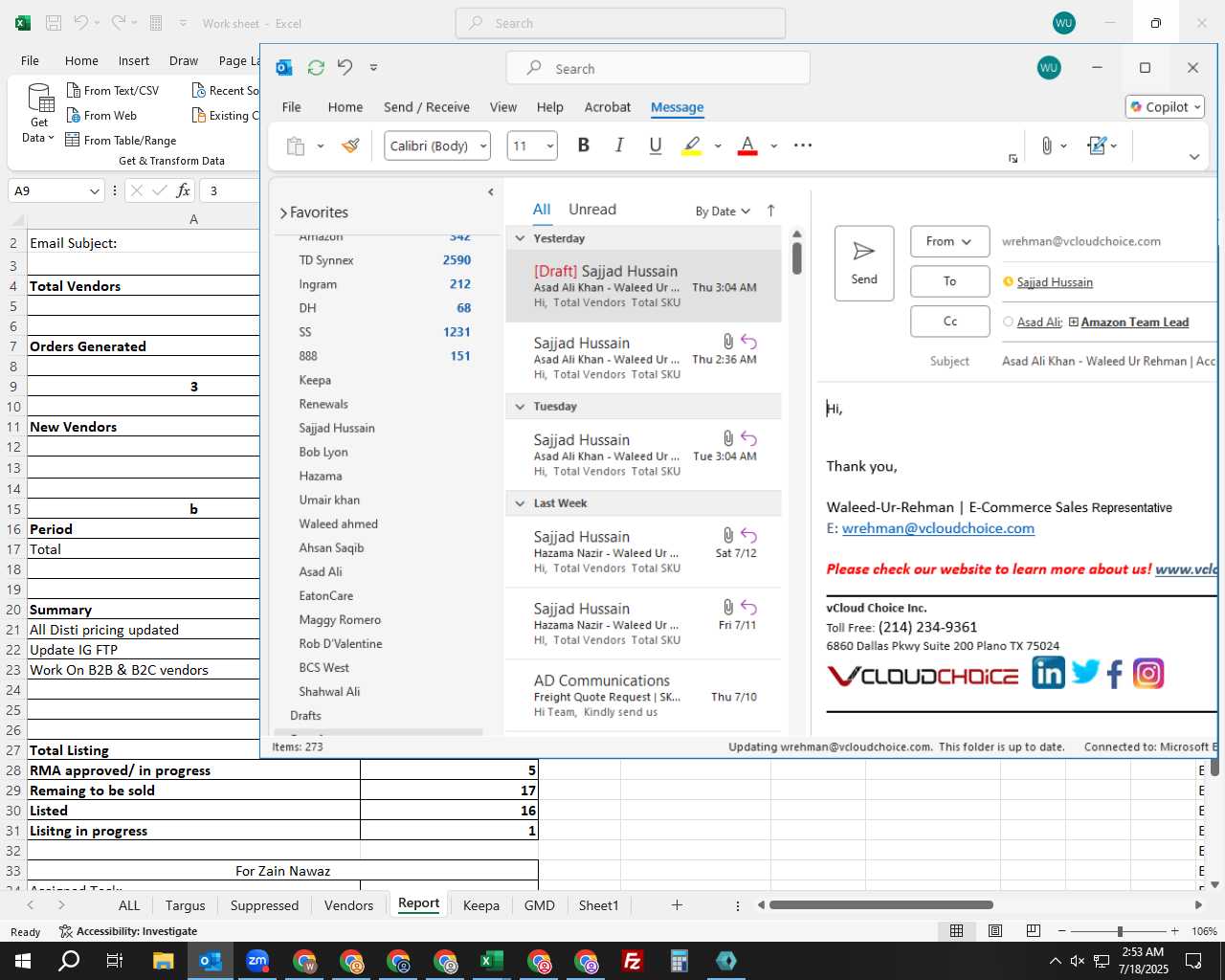Click From Table/Range in Excel ribbon
The width and height of the screenshot is (1225, 980).
click(122, 140)
